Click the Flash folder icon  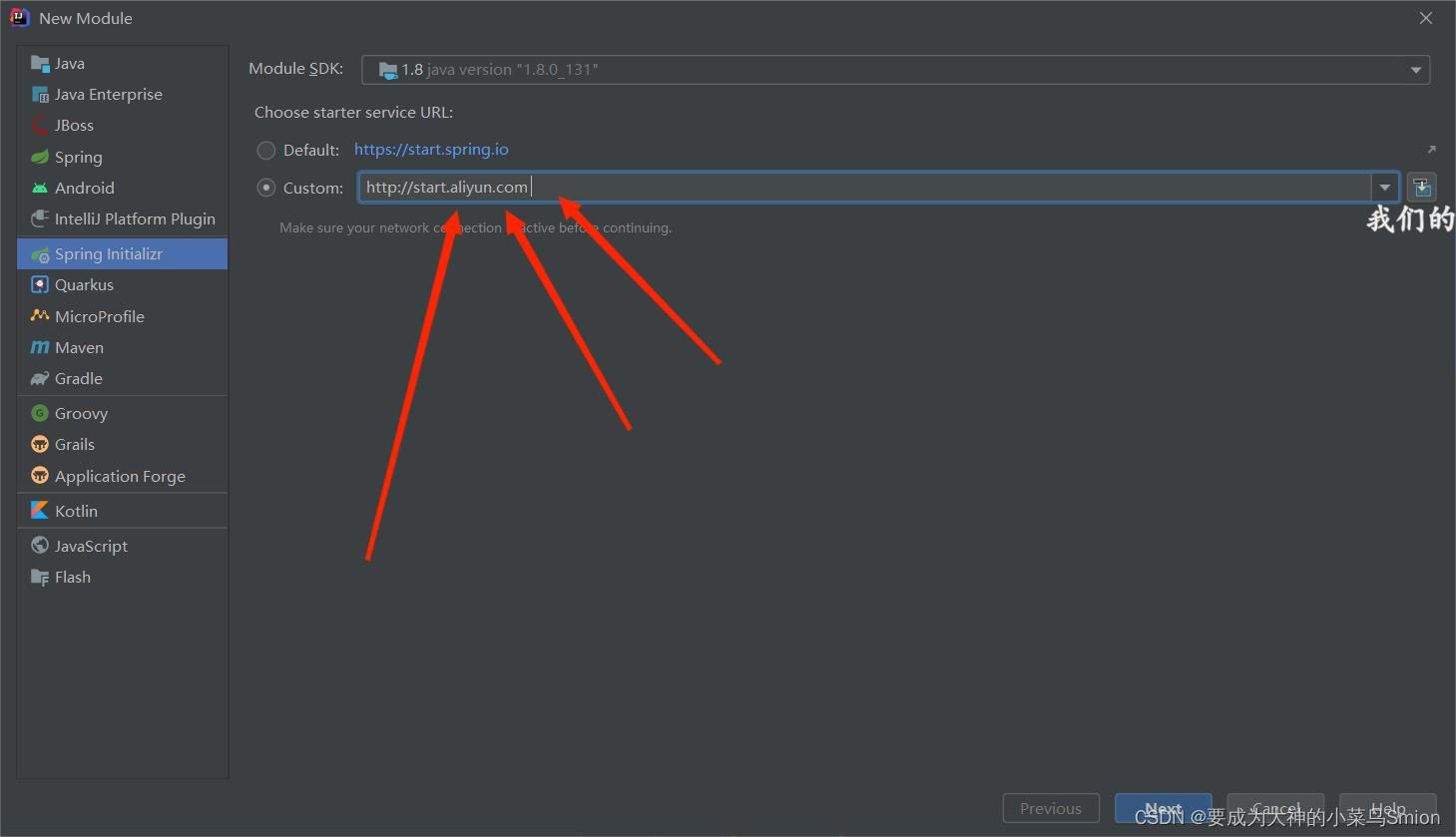(40, 577)
